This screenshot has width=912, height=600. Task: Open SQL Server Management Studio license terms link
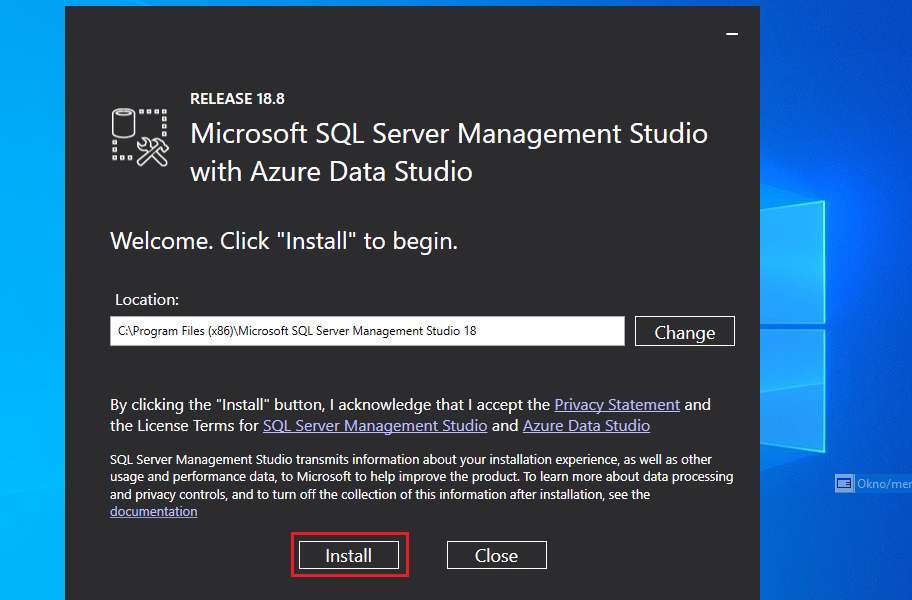[375, 426]
